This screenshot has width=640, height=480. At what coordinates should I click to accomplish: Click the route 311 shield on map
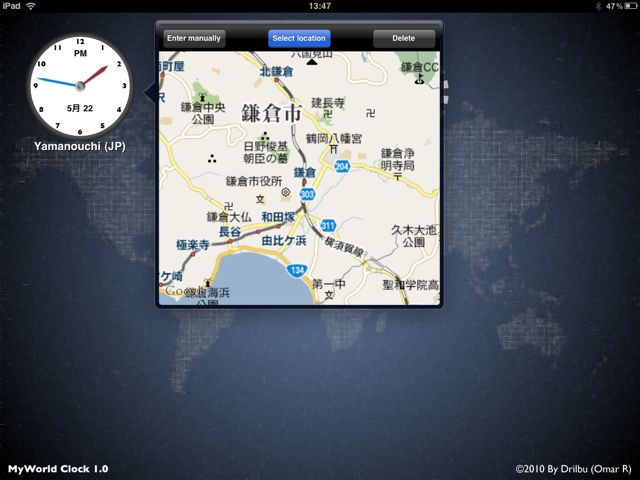point(328,225)
